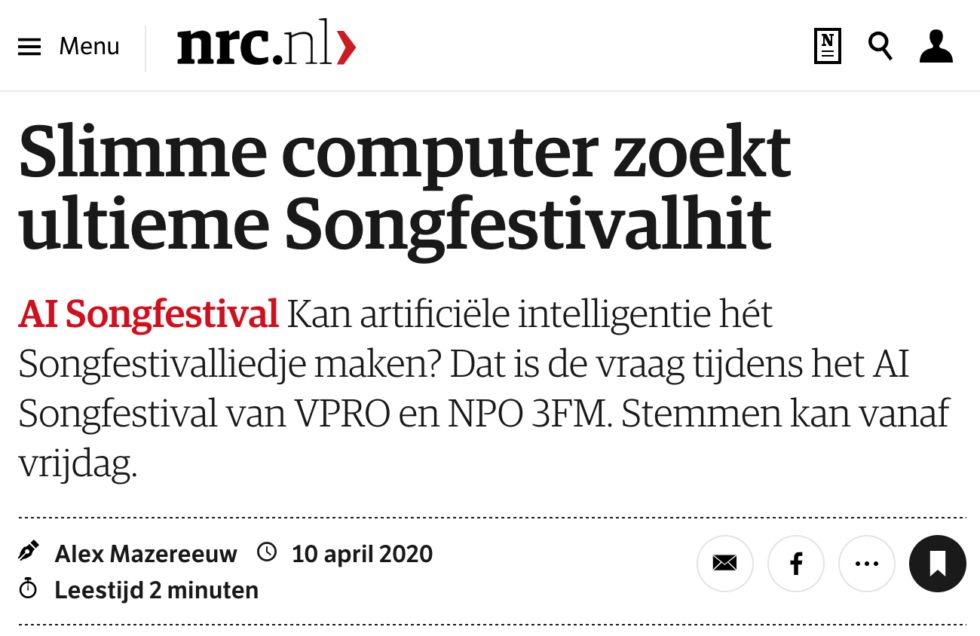Click the publication date 10 april 2020
980x636 pixels.
pyautogui.click(x=363, y=553)
